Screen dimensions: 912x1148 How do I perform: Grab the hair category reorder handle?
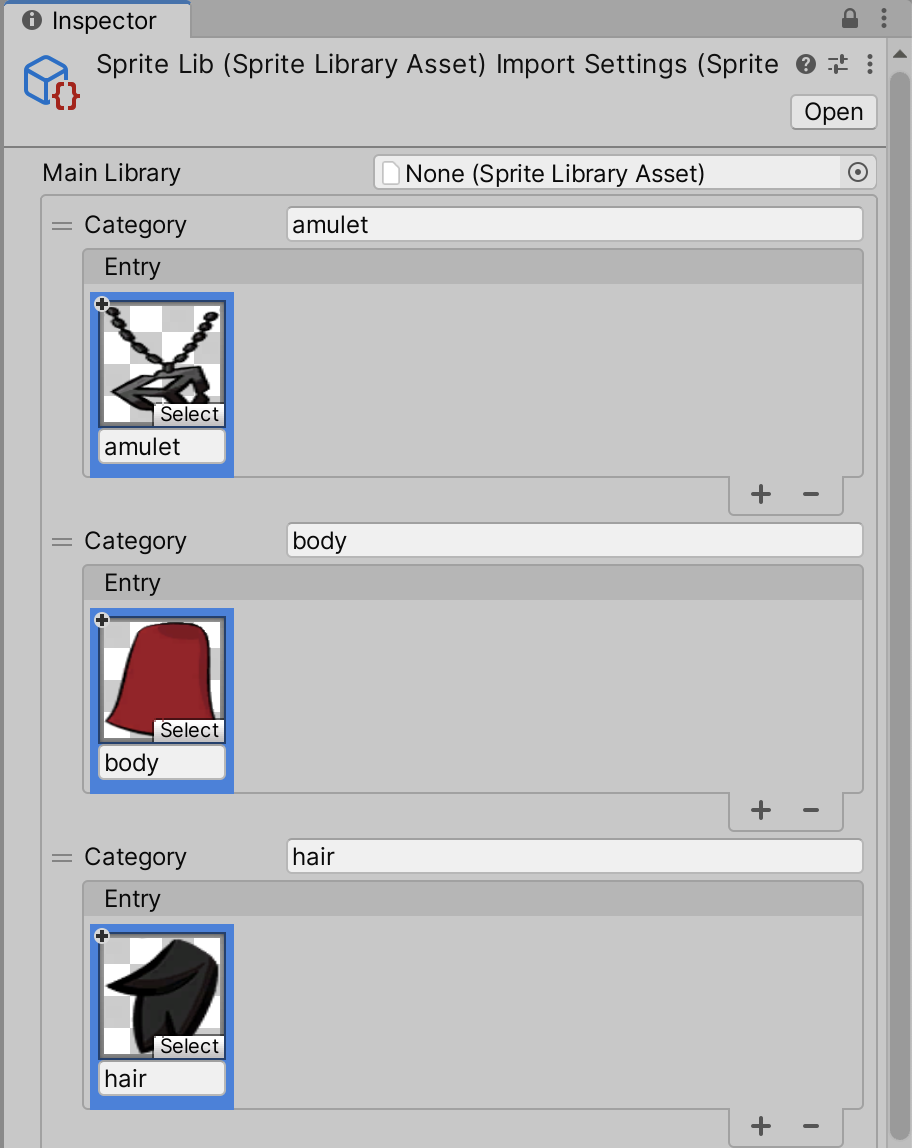coord(62,858)
